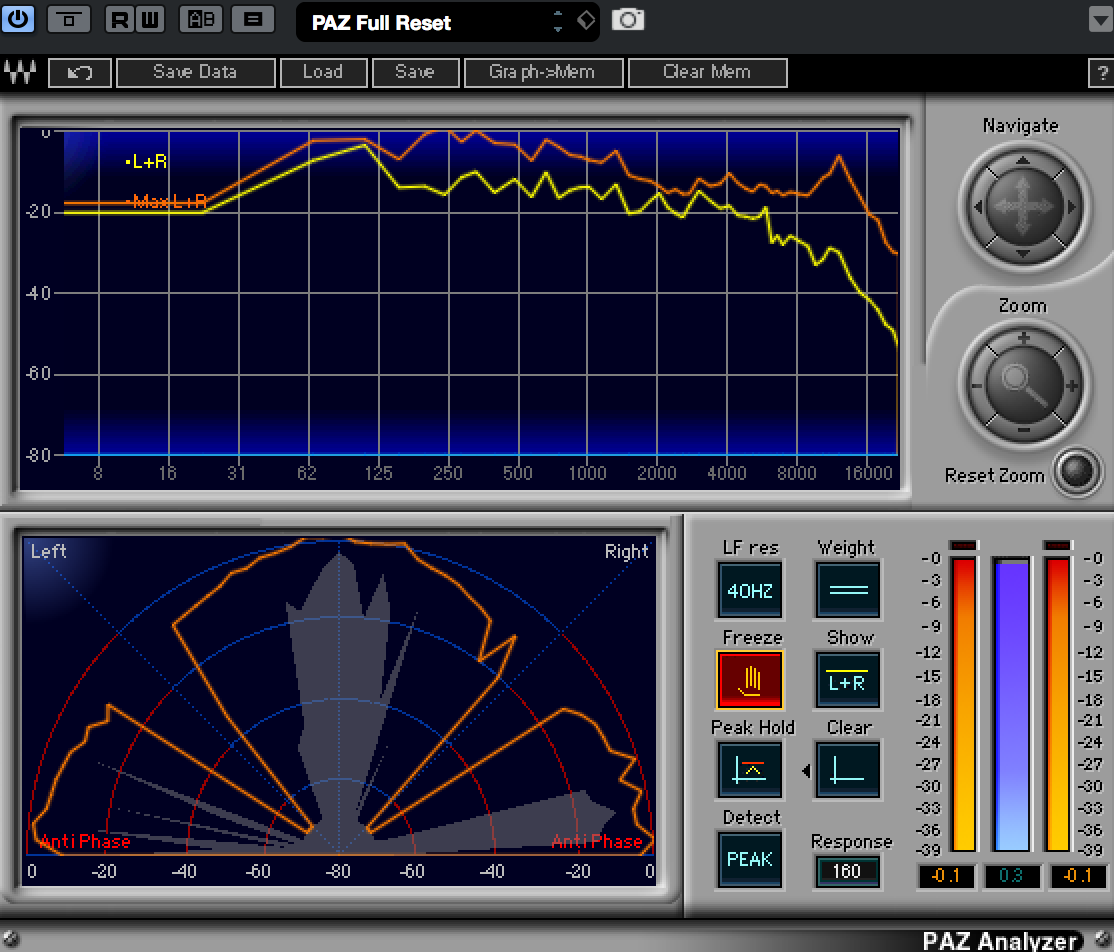
Task: Click the stereo position phase display
Action: [339, 710]
